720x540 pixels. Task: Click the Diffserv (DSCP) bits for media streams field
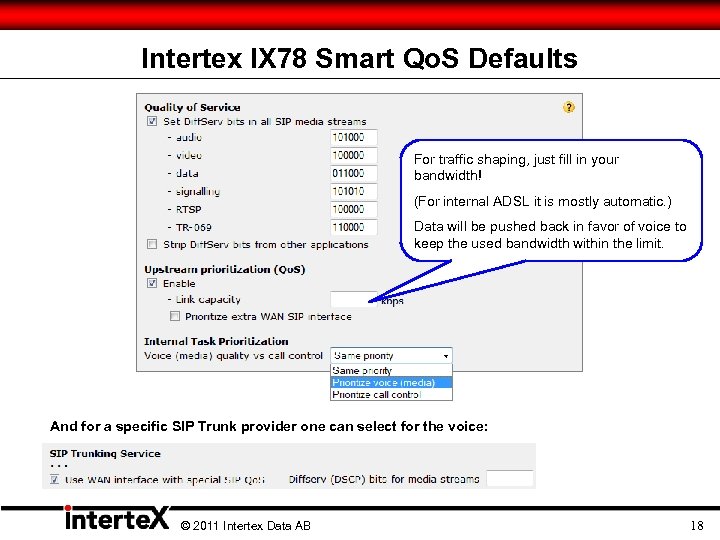tap(510, 478)
